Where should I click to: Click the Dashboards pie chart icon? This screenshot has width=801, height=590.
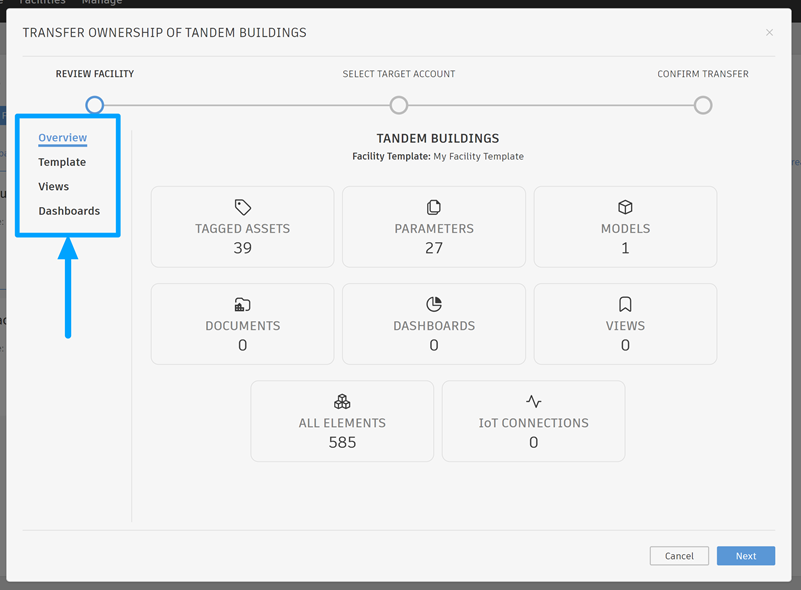(x=434, y=304)
